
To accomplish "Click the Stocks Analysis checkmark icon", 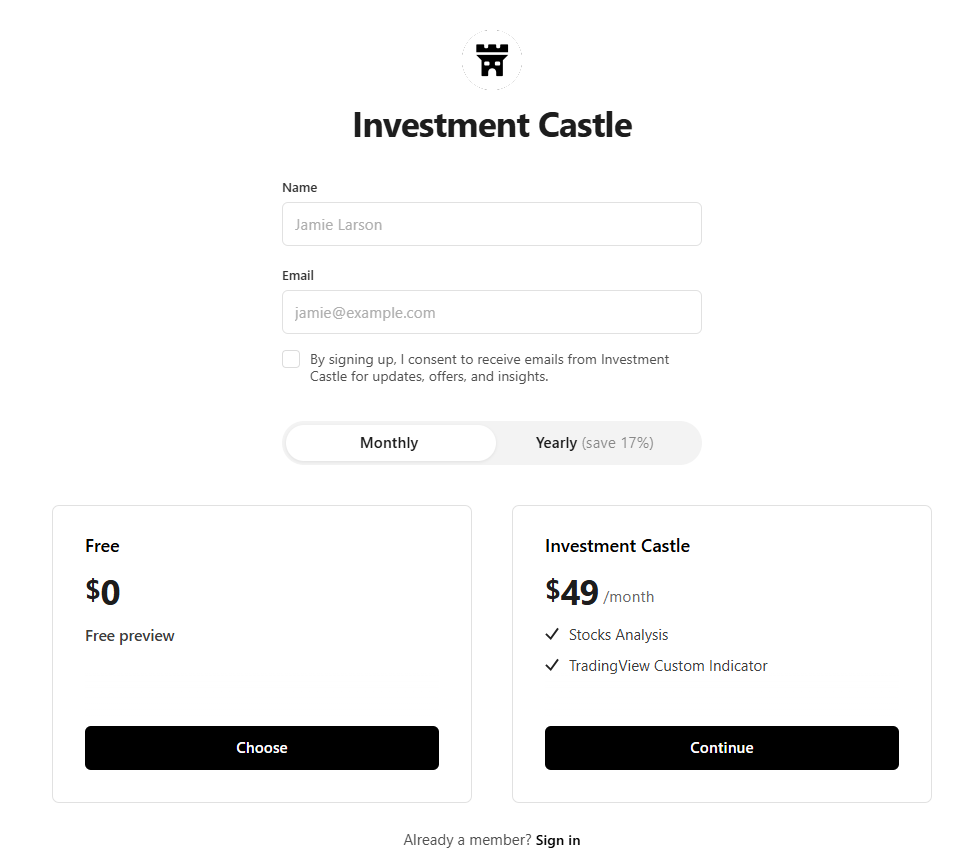I will coord(552,634).
